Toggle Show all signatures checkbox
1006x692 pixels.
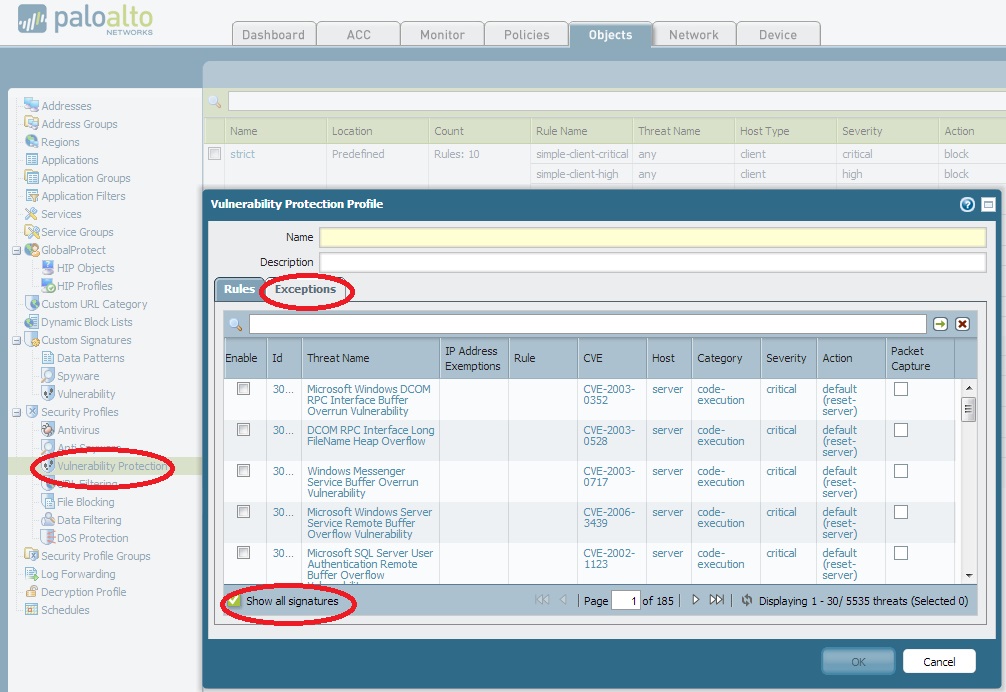pyautogui.click(x=234, y=601)
